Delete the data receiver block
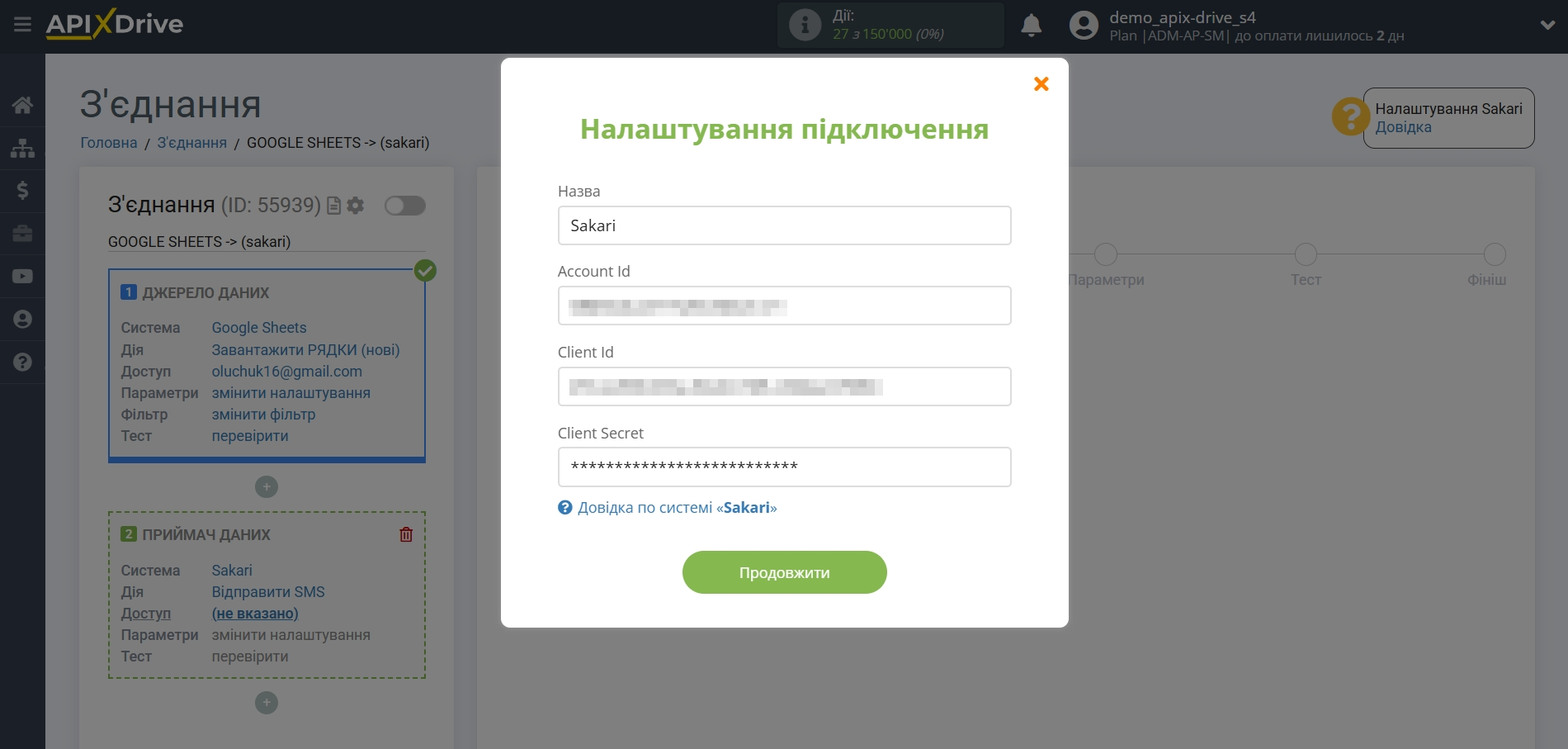The image size is (1568, 749). pos(406,534)
